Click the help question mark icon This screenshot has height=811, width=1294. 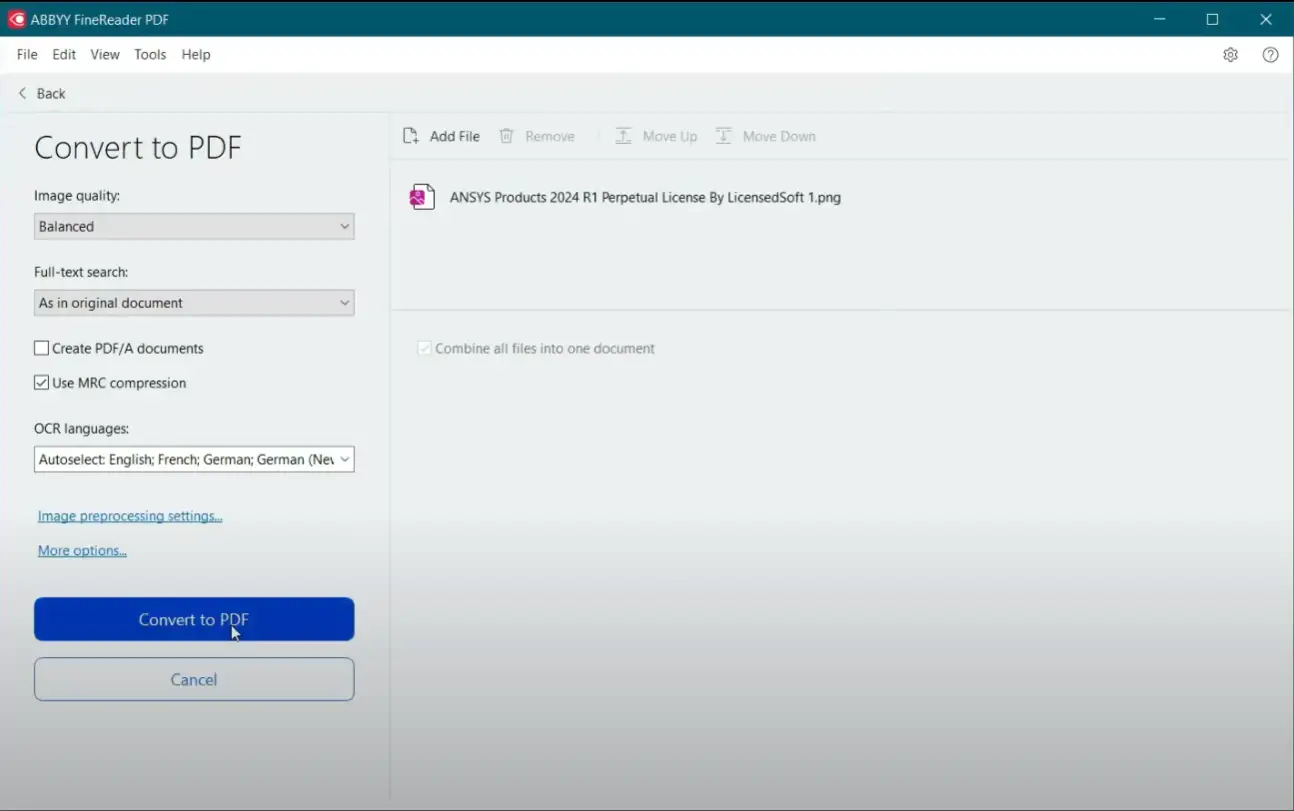tap(1270, 55)
